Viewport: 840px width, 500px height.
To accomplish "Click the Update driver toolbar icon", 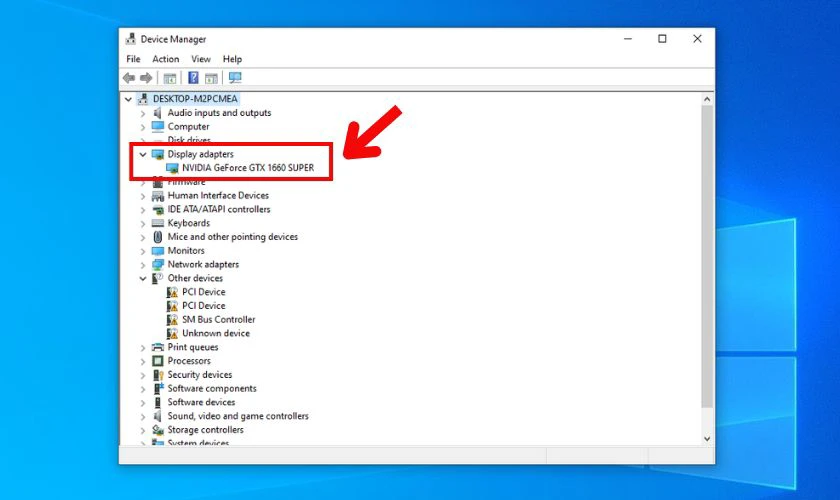I will 211,78.
